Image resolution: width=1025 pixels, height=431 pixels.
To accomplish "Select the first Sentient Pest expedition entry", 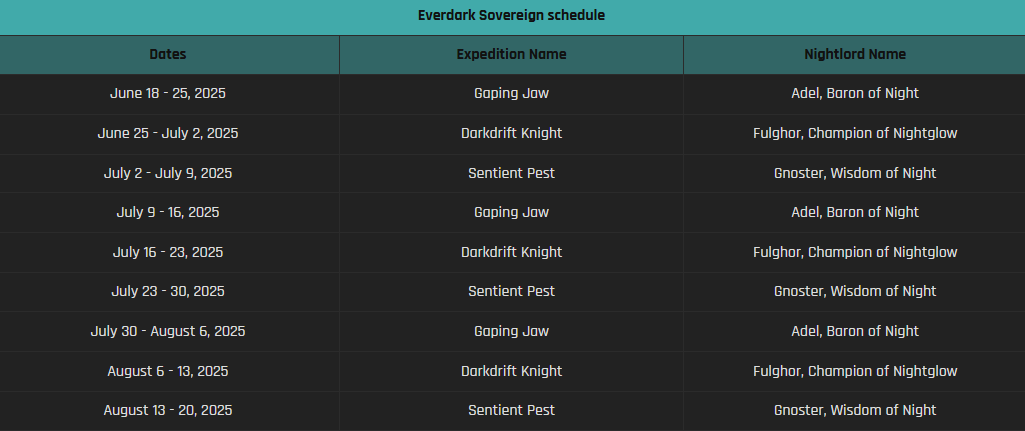I will coord(511,173).
